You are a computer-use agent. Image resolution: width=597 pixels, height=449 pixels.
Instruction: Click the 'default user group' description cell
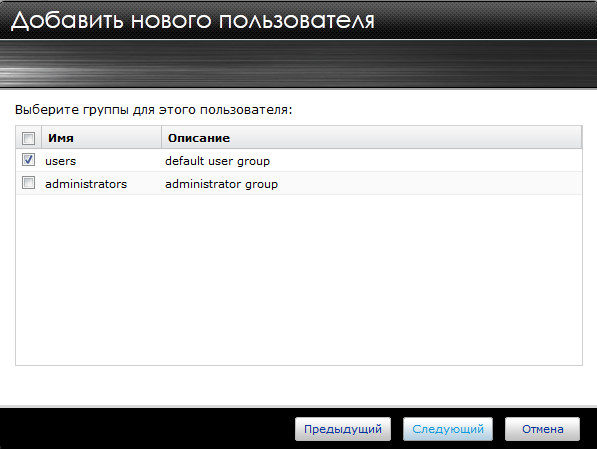pos(217,161)
